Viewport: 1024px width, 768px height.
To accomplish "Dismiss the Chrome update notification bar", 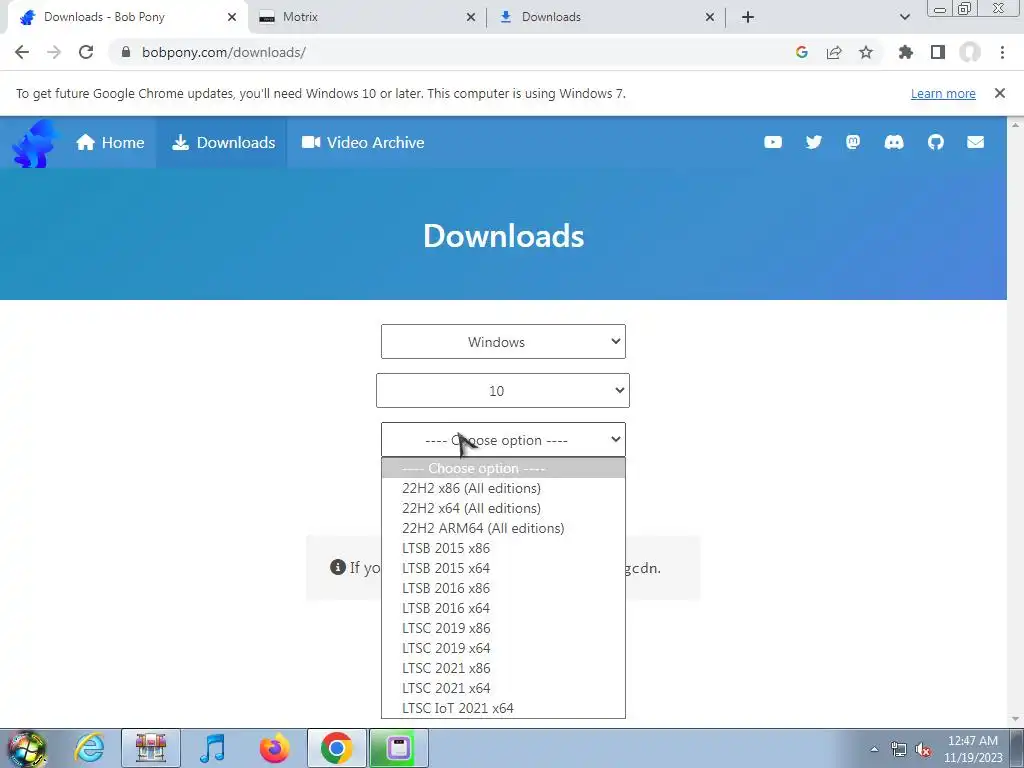I will click(x=999, y=93).
